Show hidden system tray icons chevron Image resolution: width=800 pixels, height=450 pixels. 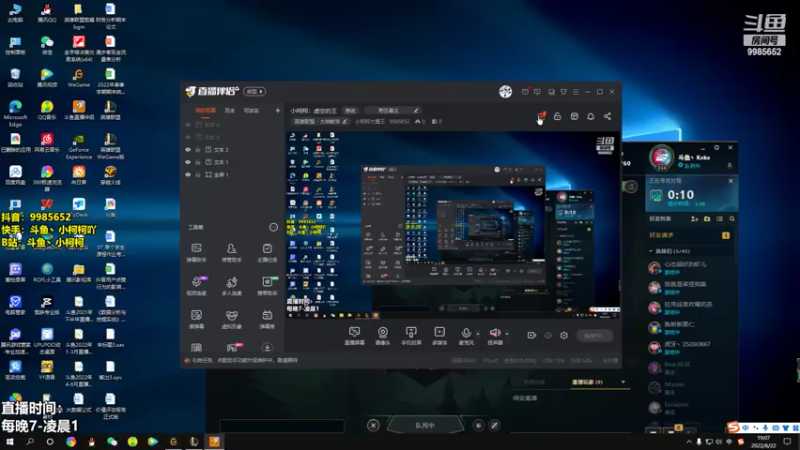coord(689,442)
